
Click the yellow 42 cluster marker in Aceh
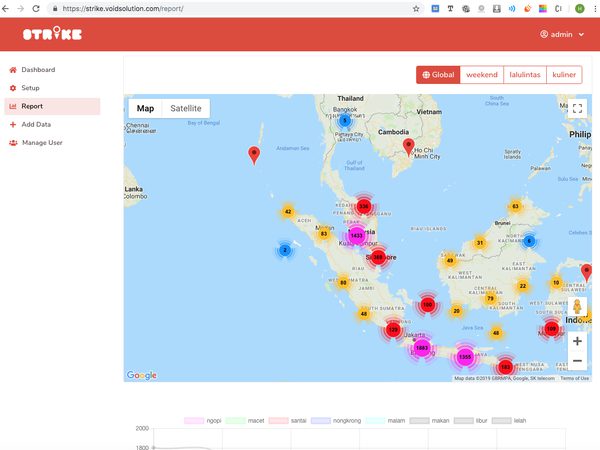288,211
